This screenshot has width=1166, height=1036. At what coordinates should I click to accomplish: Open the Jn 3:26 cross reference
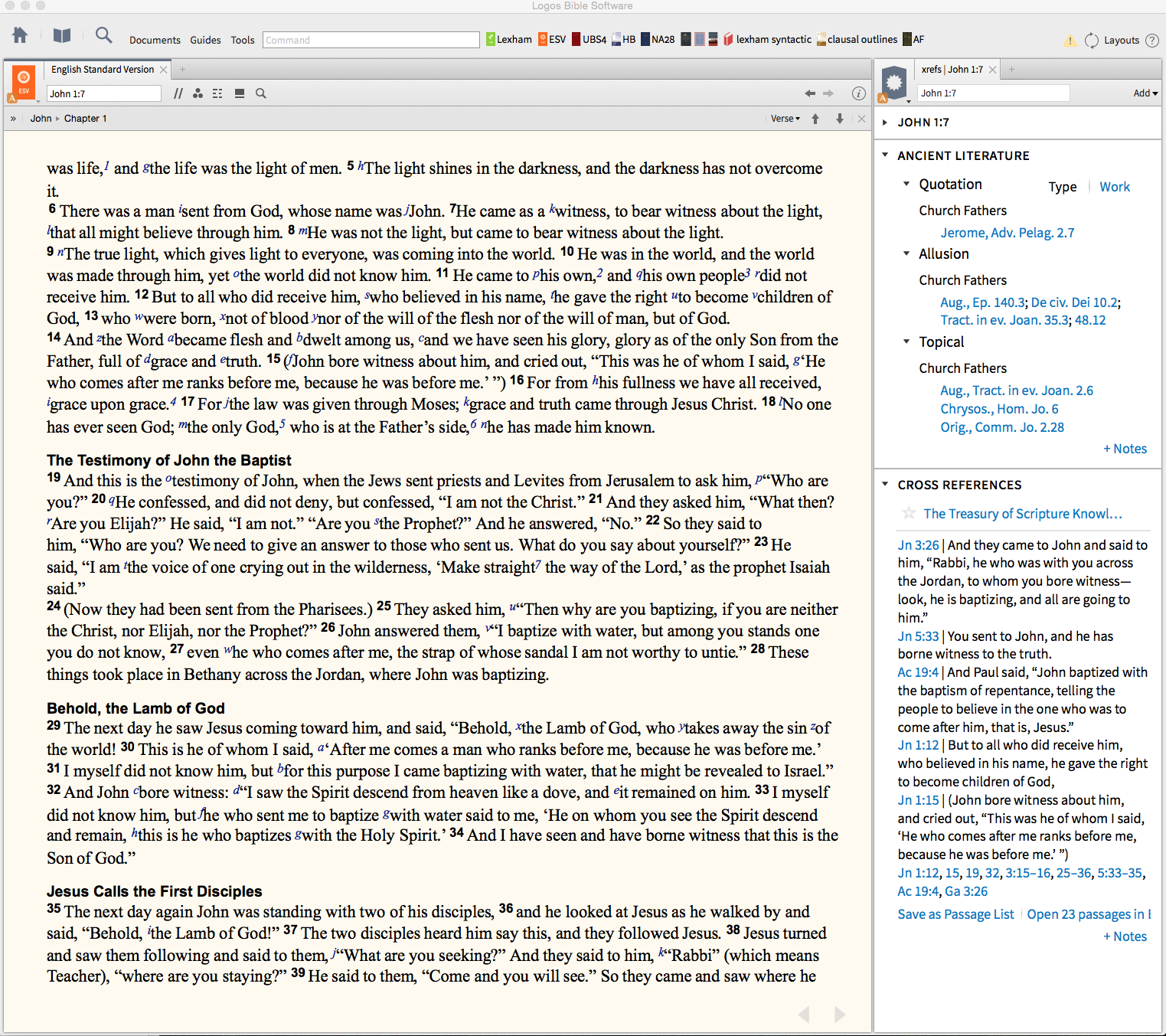(x=918, y=545)
